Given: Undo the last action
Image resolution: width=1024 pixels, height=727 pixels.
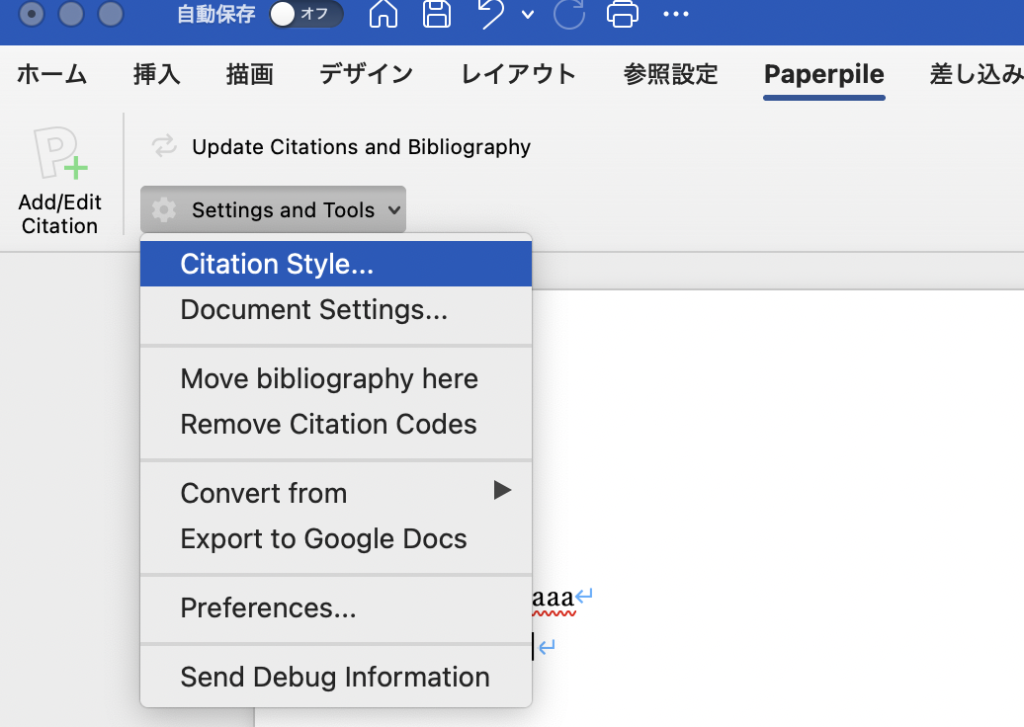Looking at the screenshot, I should 492,14.
